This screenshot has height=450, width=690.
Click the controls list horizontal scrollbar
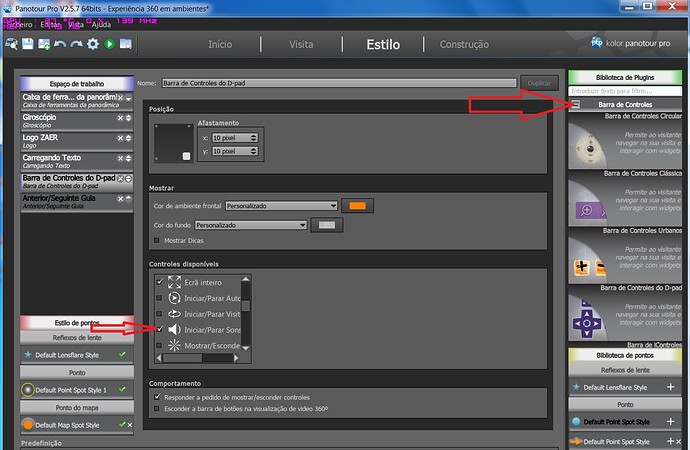(198, 358)
